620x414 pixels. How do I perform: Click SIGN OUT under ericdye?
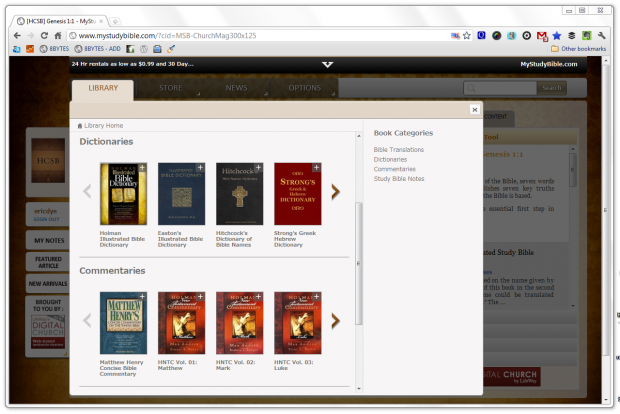coord(46,219)
